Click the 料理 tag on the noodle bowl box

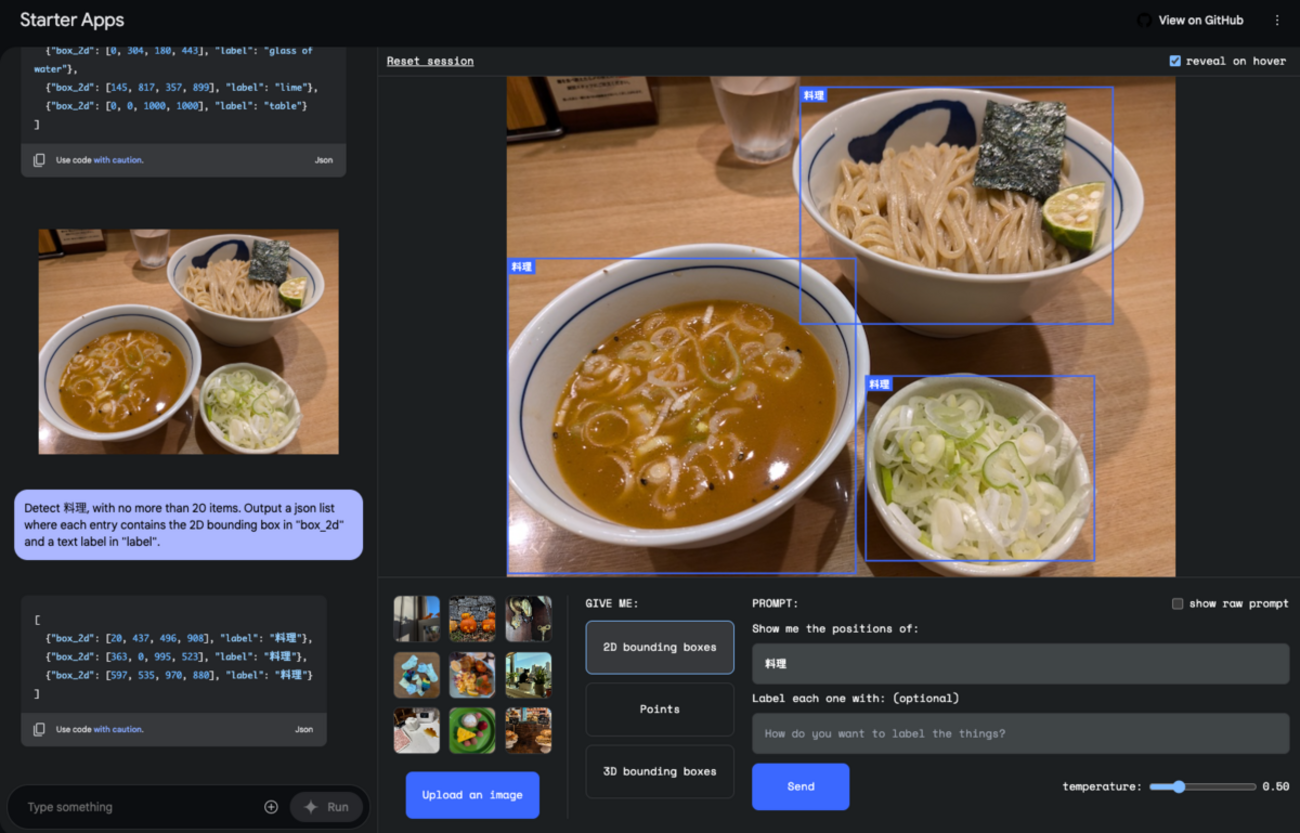click(814, 95)
